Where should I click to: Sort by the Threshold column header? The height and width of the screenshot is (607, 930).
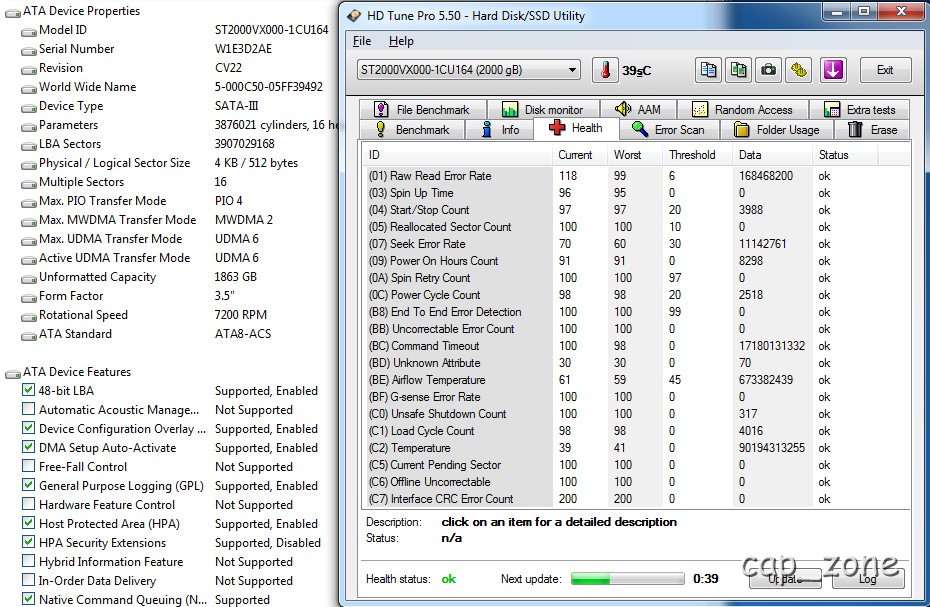coord(698,155)
